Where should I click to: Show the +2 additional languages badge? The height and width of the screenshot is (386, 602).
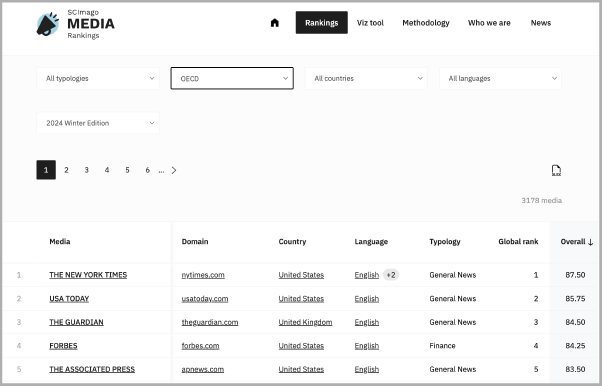pyautogui.click(x=391, y=275)
